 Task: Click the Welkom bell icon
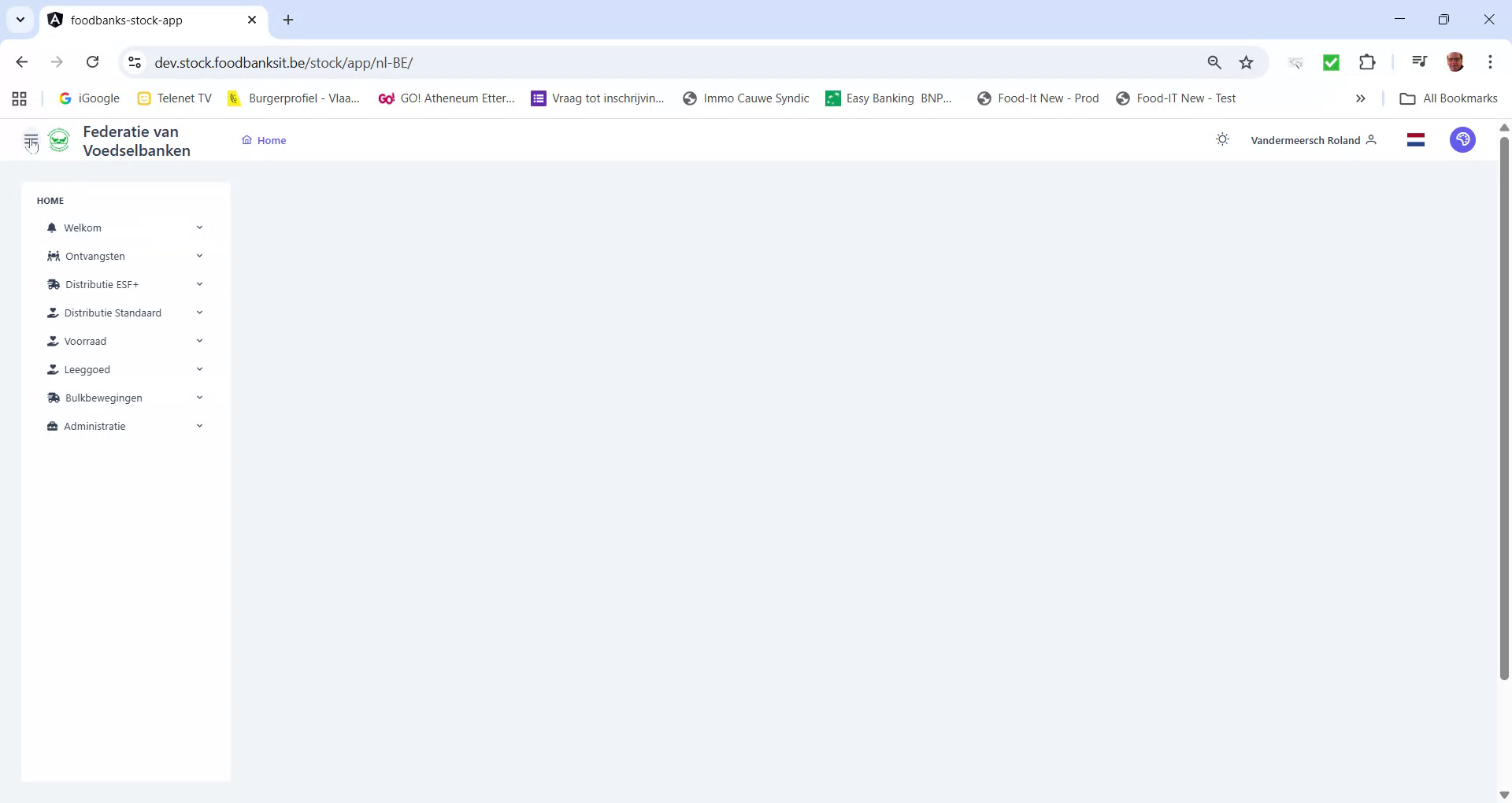(51, 228)
